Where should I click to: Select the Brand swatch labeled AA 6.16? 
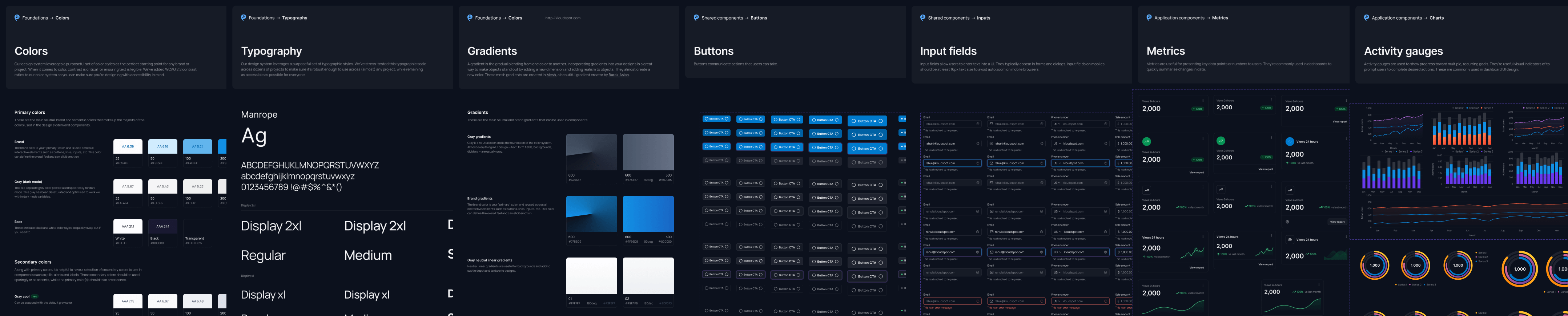point(162,146)
